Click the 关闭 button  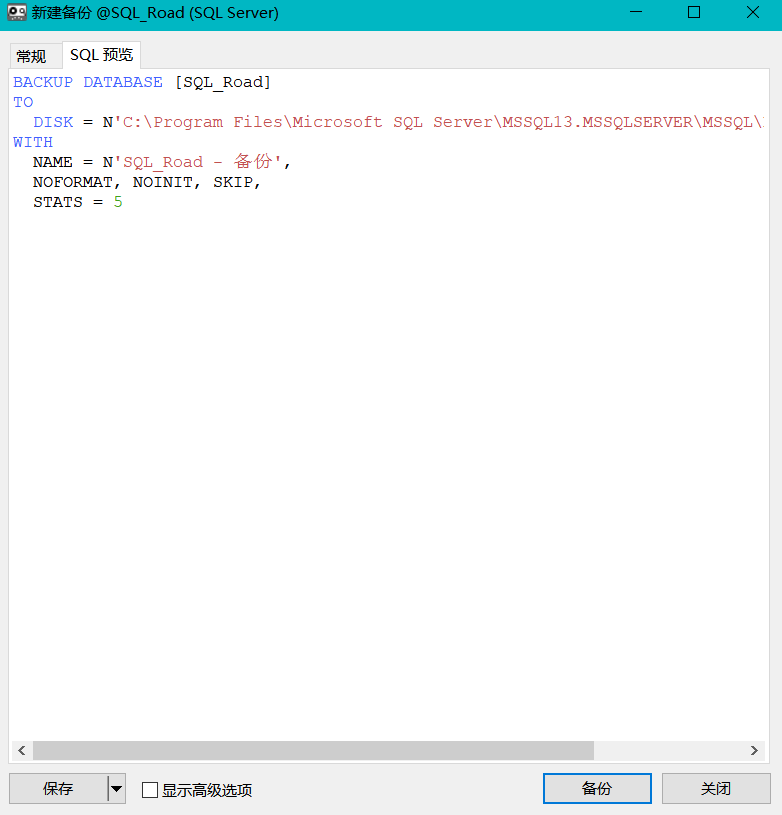coord(716,789)
